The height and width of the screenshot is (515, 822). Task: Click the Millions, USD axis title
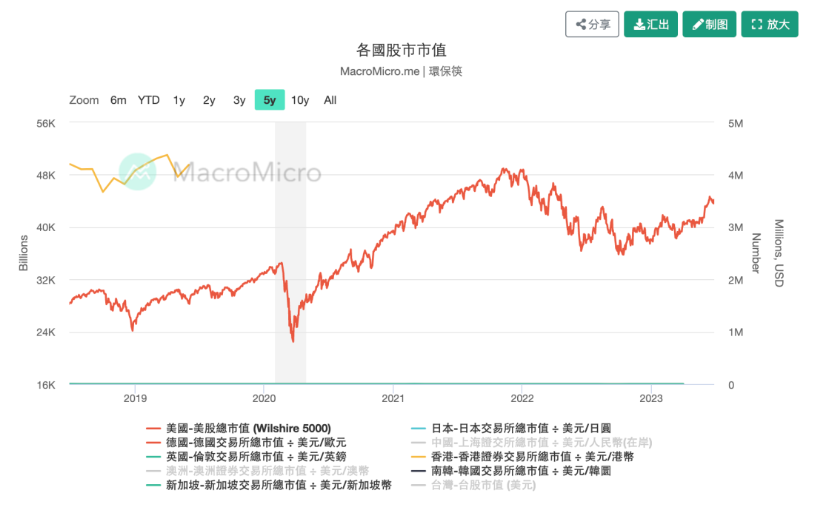[x=779, y=253]
